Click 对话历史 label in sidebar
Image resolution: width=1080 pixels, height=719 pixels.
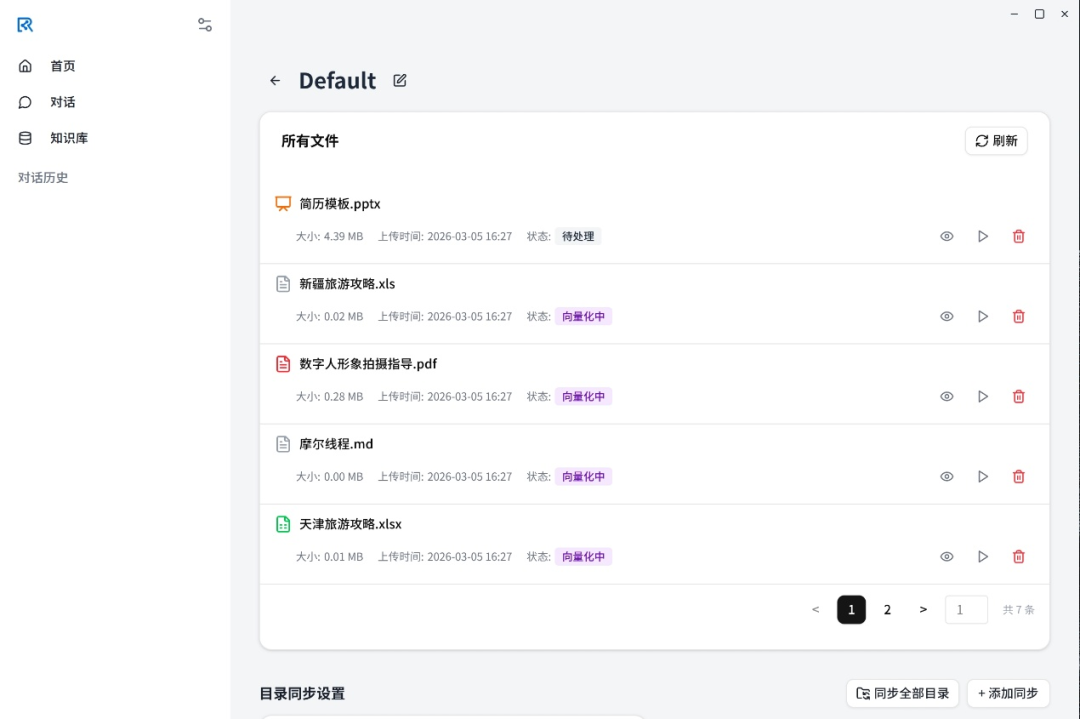click(43, 178)
